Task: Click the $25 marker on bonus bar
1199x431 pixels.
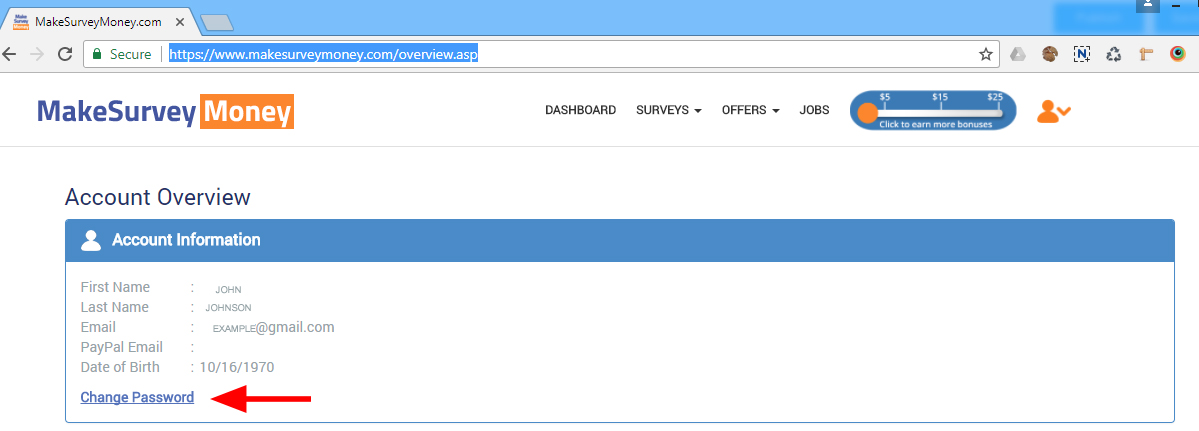Action: coord(995,97)
